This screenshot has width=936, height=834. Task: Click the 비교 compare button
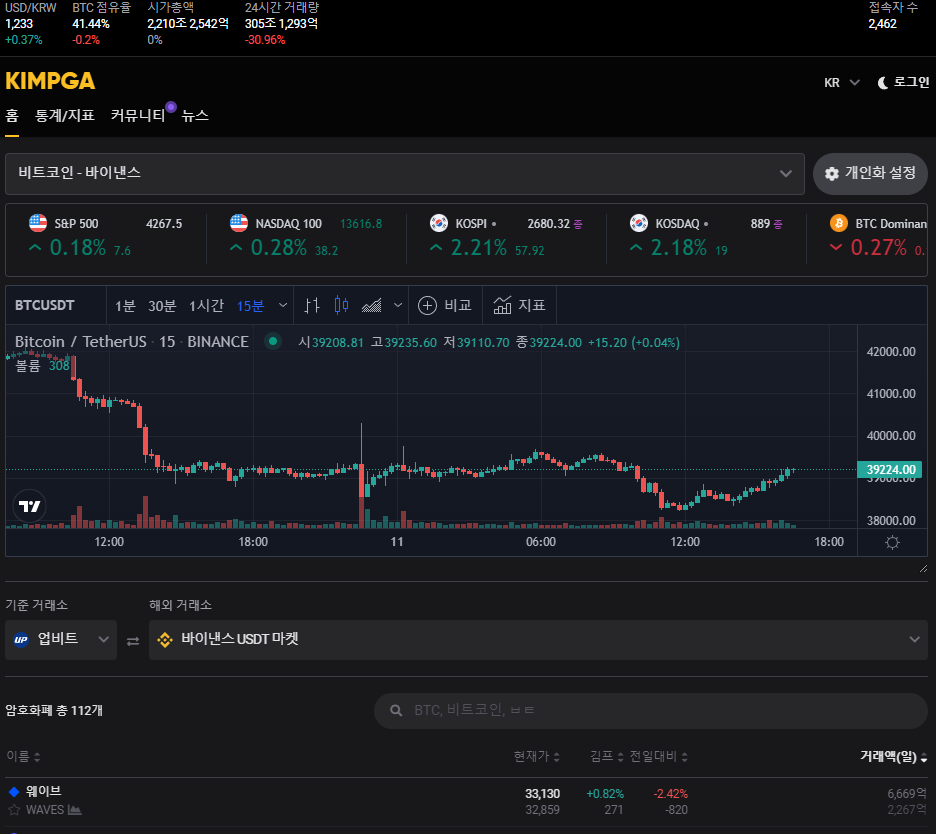pos(445,306)
